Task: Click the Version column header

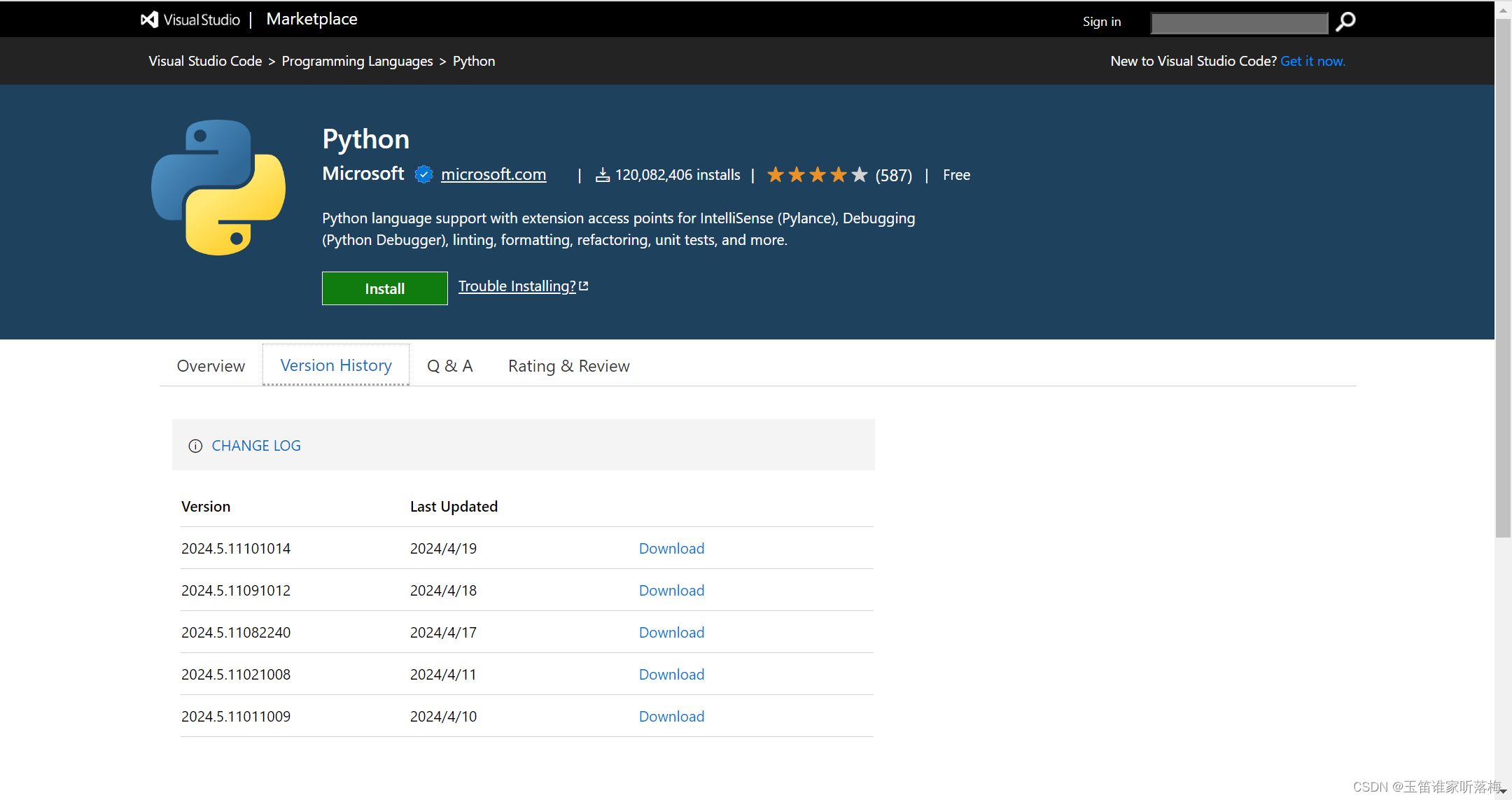Action: pyautogui.click(x=206, y=506)
